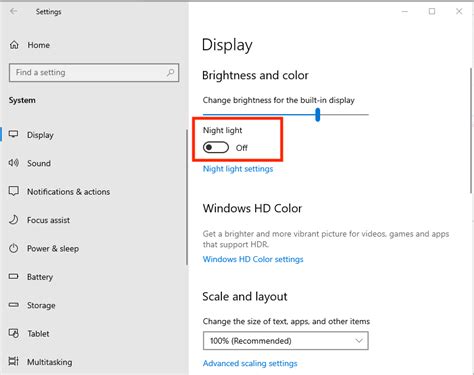Maximize the Settings window
The width and height of the screenshot is (474, 375).
click(x=432, y=11)
